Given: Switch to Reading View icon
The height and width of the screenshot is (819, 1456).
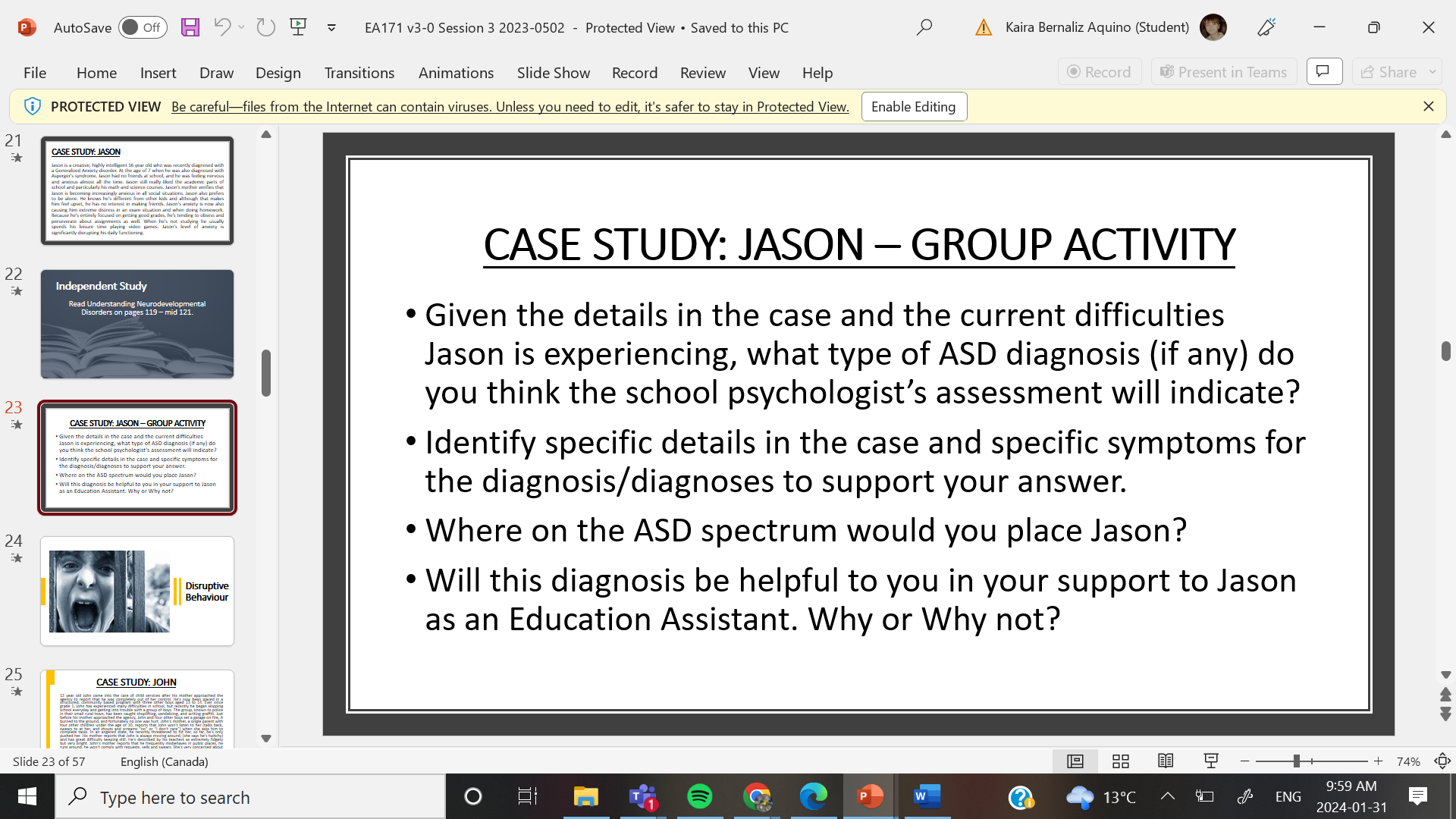Looking at the screenshot, I should click(x=1166, y=761).
